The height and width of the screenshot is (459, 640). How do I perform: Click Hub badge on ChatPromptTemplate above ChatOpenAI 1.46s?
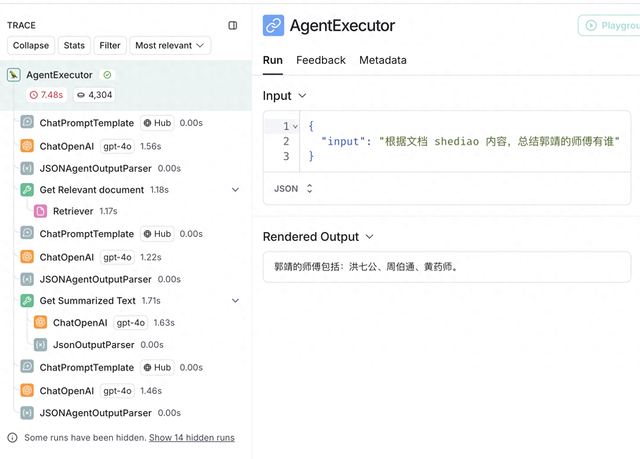point(158,368)
